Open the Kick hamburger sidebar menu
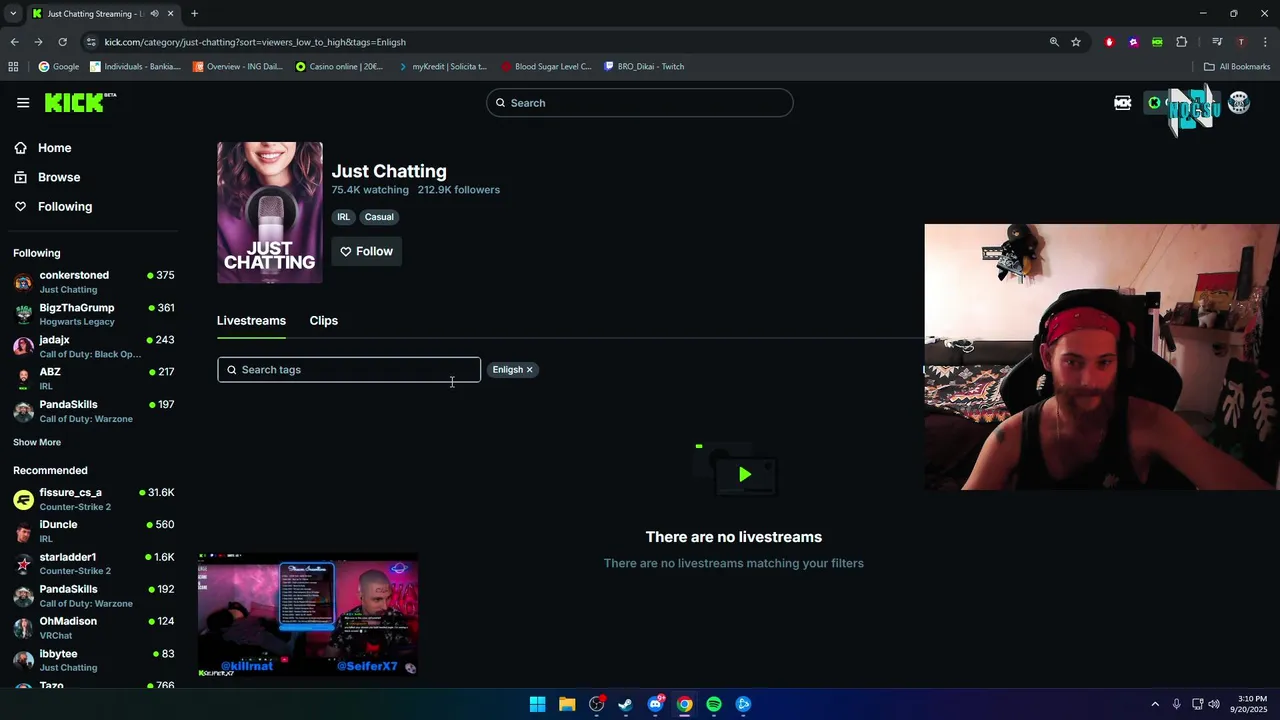 click(23, 103)
